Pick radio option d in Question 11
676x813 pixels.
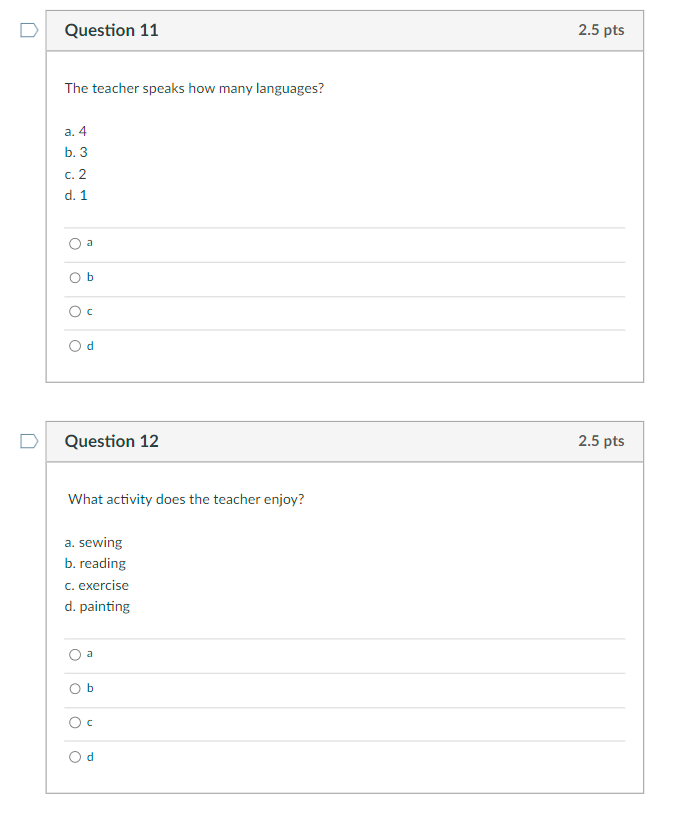pos(75,346)
